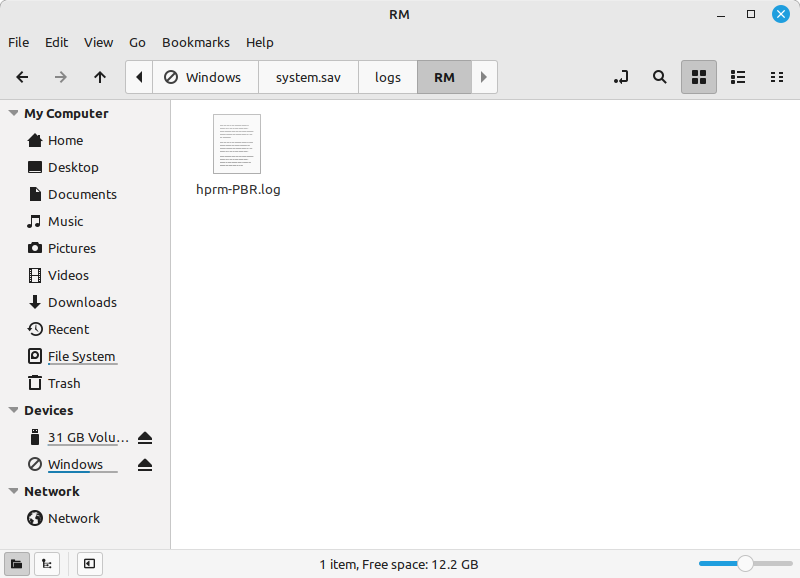800x578 pixels.
Task: Open the Bookmarks menu
Action: pyautogui.click(x=196, y=42)
